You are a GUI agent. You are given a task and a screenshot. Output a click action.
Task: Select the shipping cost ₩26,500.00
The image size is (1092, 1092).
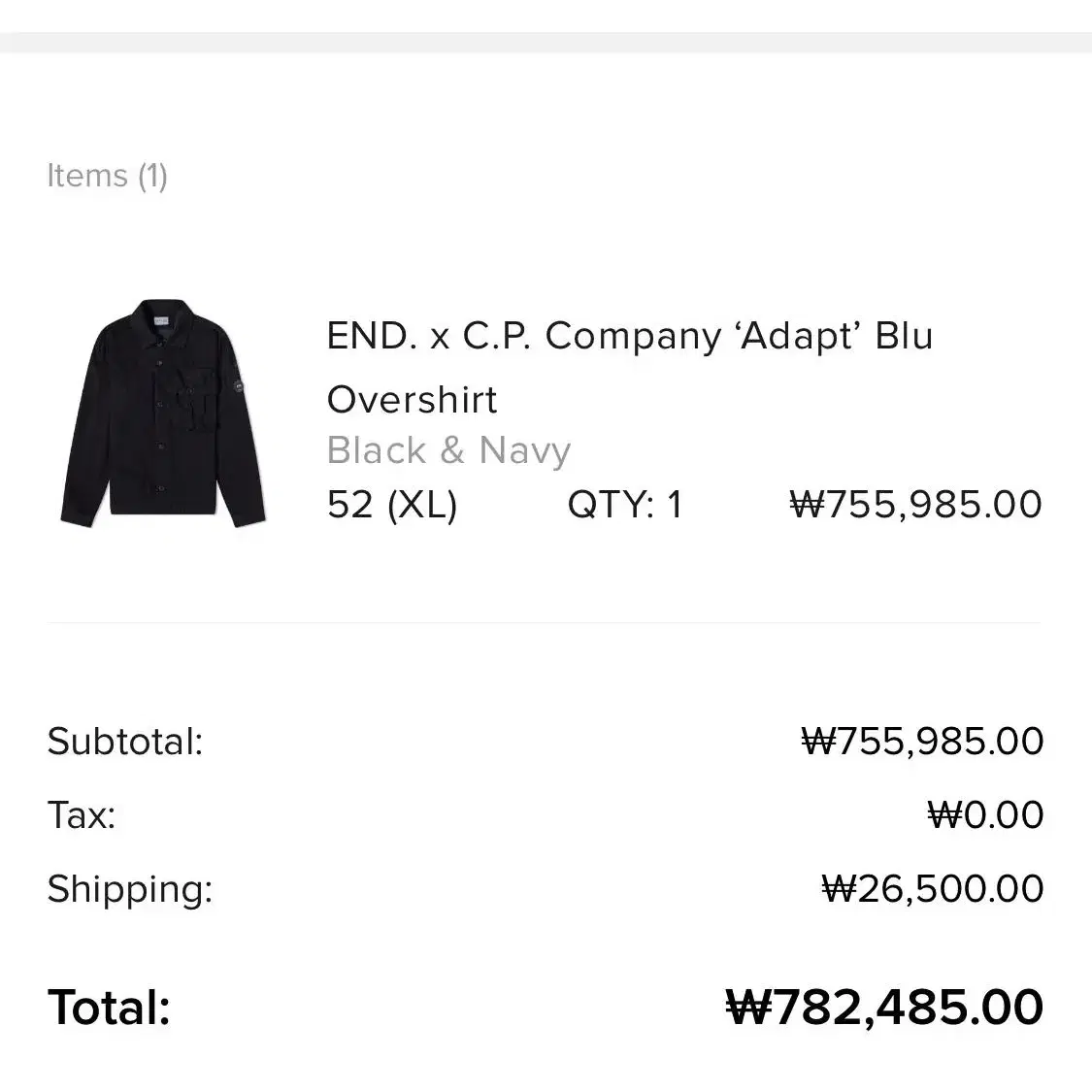(933, 888)
